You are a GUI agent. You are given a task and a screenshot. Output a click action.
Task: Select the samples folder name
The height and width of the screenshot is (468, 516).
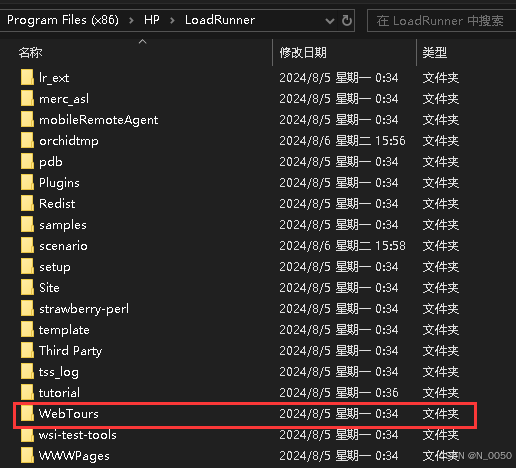click(x=63, y=225)
